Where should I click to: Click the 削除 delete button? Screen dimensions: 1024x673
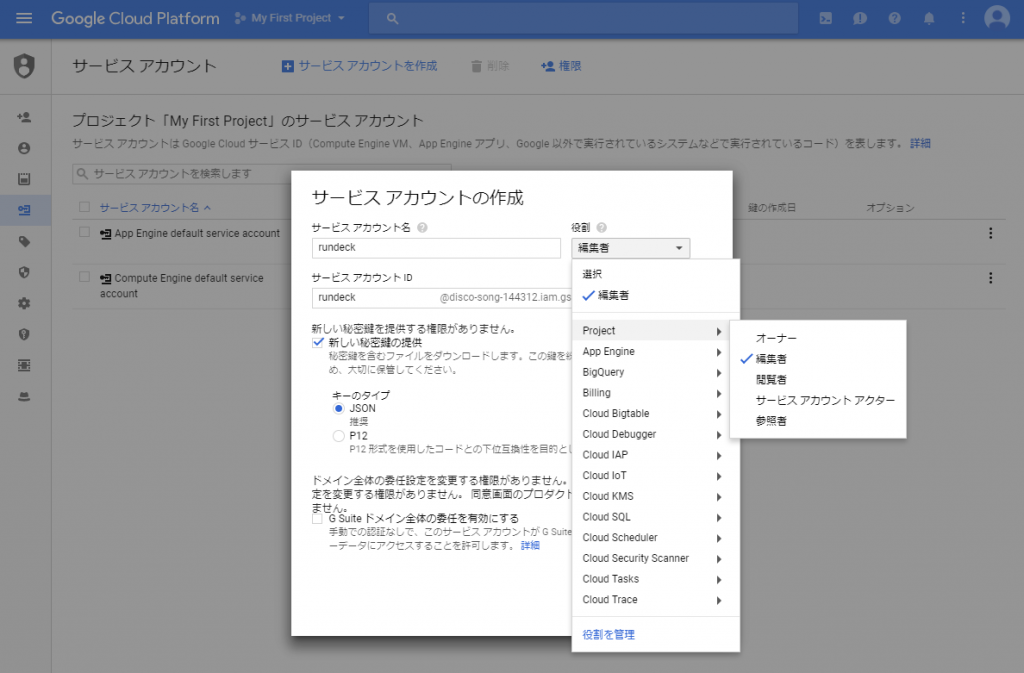490,66
